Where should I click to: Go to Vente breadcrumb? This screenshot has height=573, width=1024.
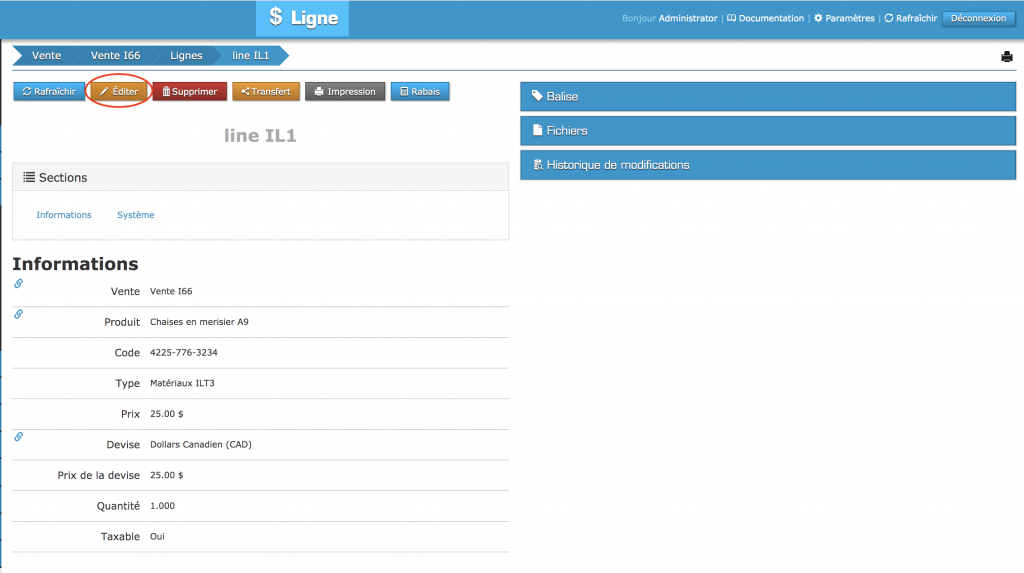coord(46,56)
